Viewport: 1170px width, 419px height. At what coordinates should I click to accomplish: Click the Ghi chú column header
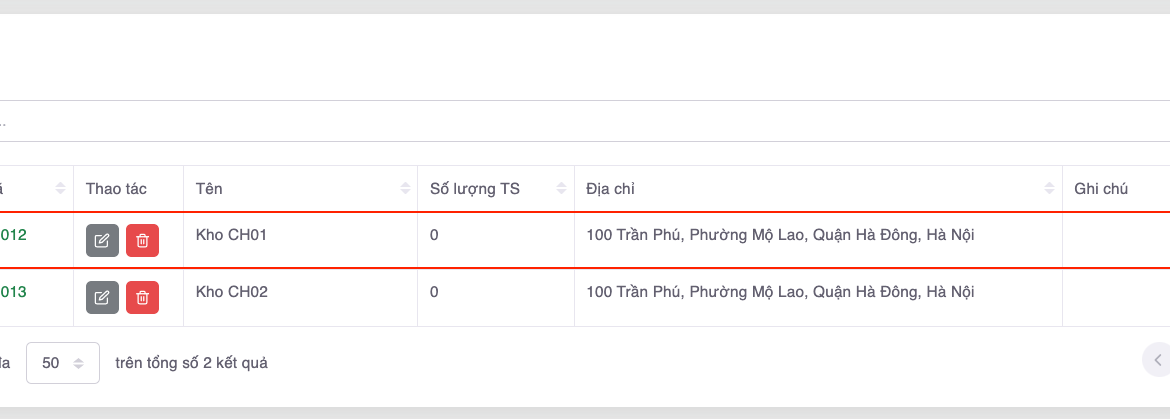coord(1101,189)
